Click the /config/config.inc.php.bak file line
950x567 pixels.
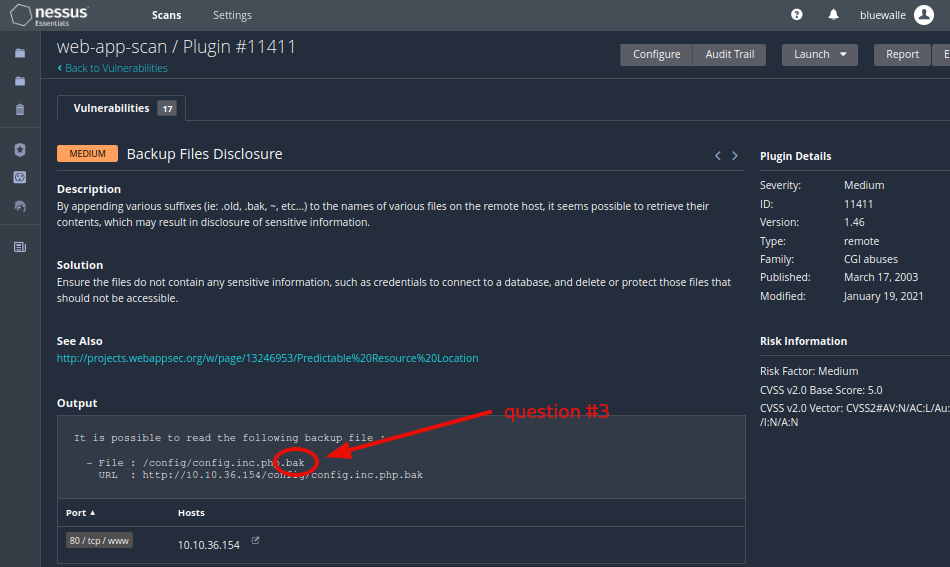point(195,463)
